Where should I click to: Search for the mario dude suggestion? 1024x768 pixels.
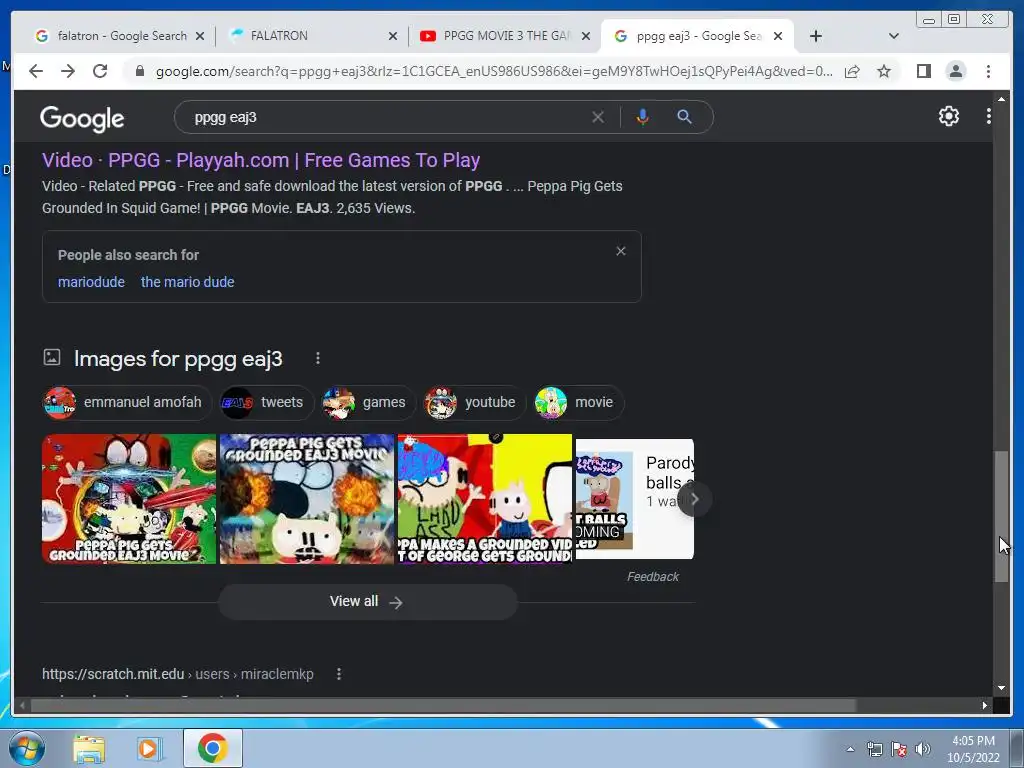(187, 282)
